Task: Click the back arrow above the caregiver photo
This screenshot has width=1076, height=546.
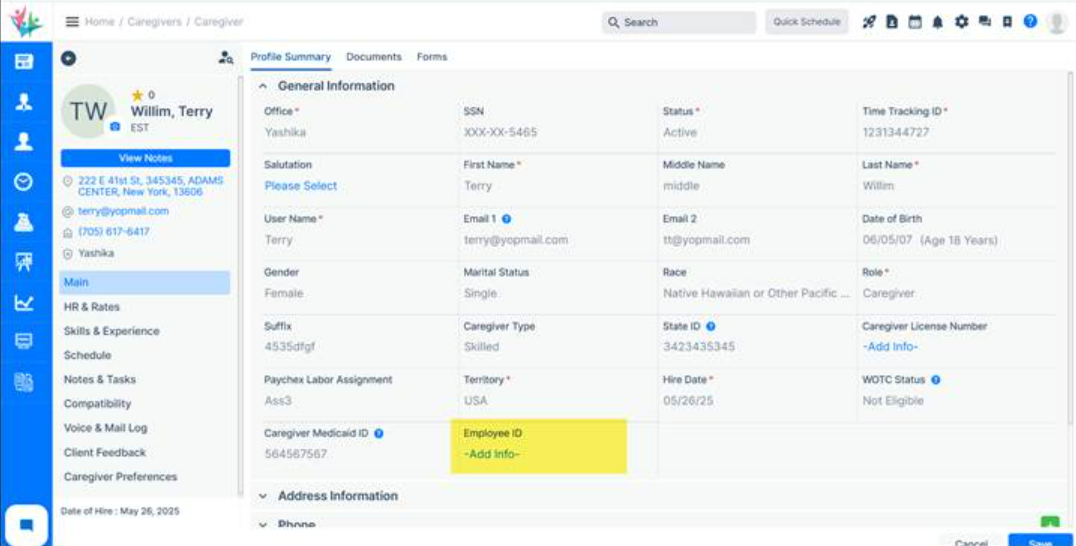Action: pyautogui.click(x=69, y=58)
